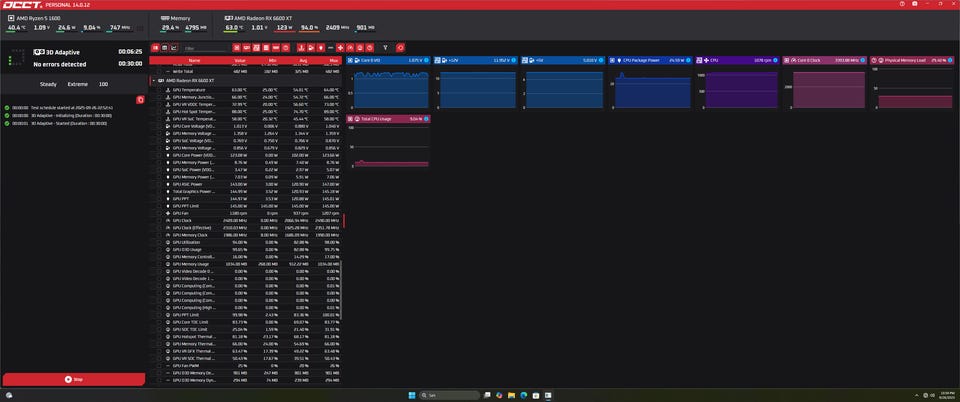Screen dimensions: 960x402
Task: Click the '3D Adaptive - Started' log entry
Action: click(x=69, y=123)
